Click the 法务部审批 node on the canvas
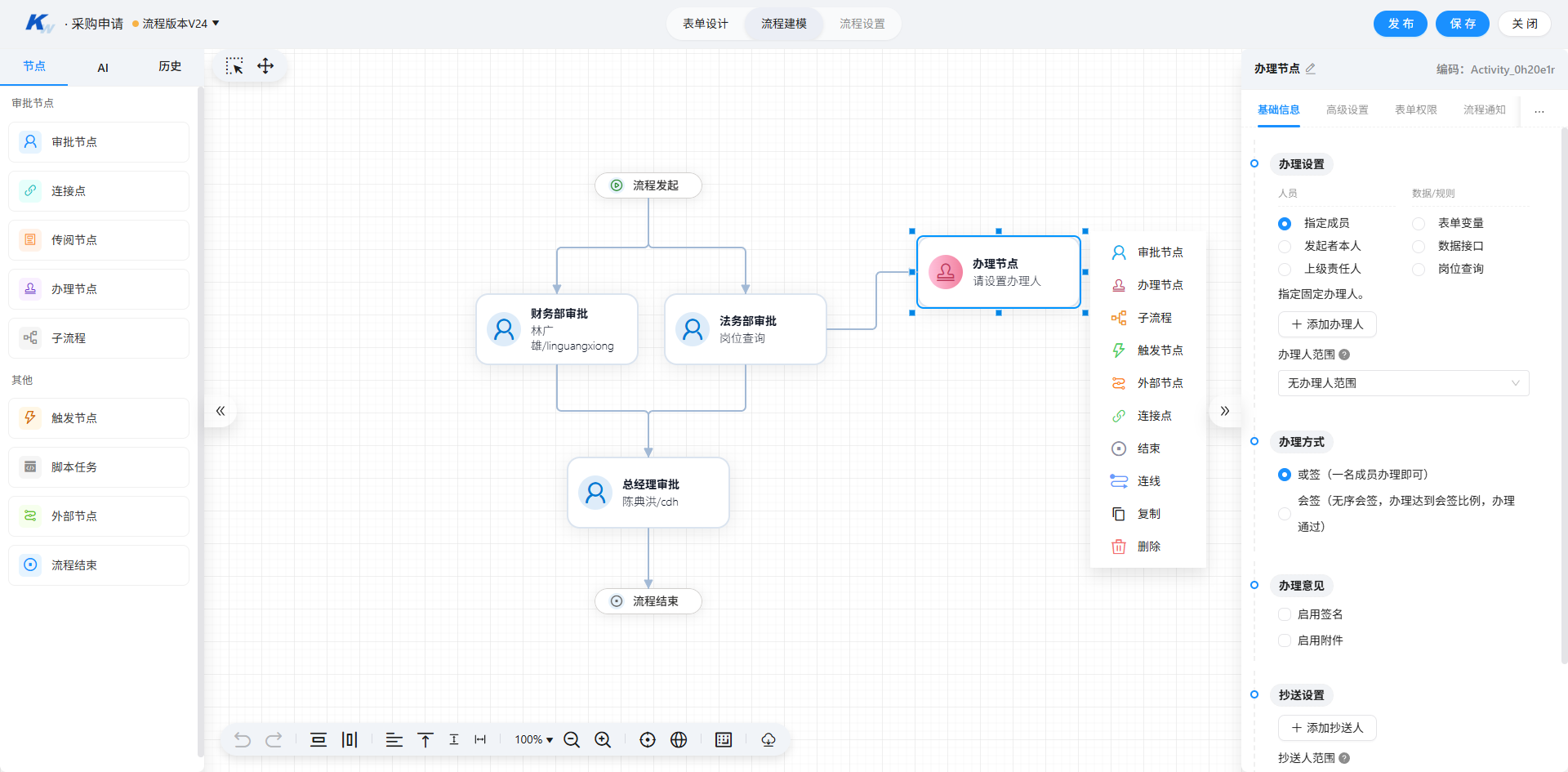Screen dimensions: 1568x772 [746, 329]
